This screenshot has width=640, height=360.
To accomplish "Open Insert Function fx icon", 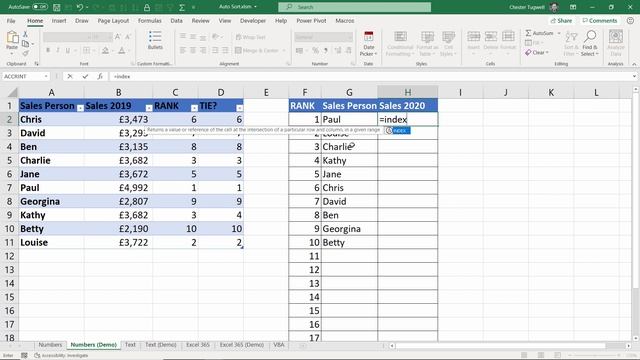I will (x=100, y=76).
